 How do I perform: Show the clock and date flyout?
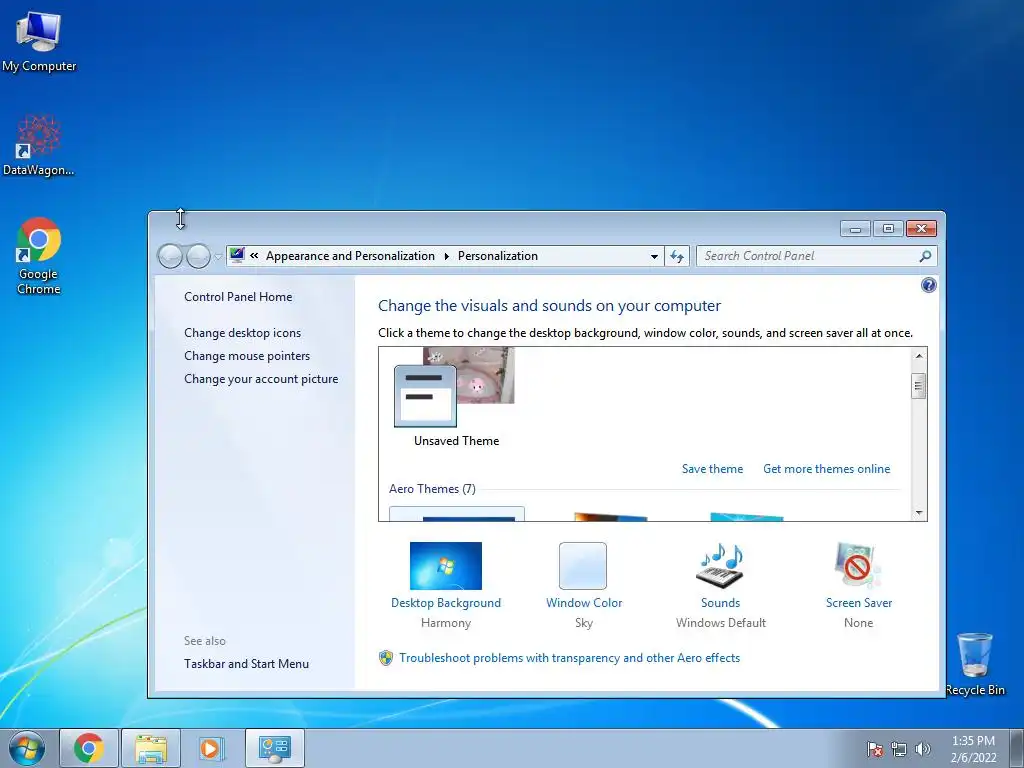click(x=973, y=749)
